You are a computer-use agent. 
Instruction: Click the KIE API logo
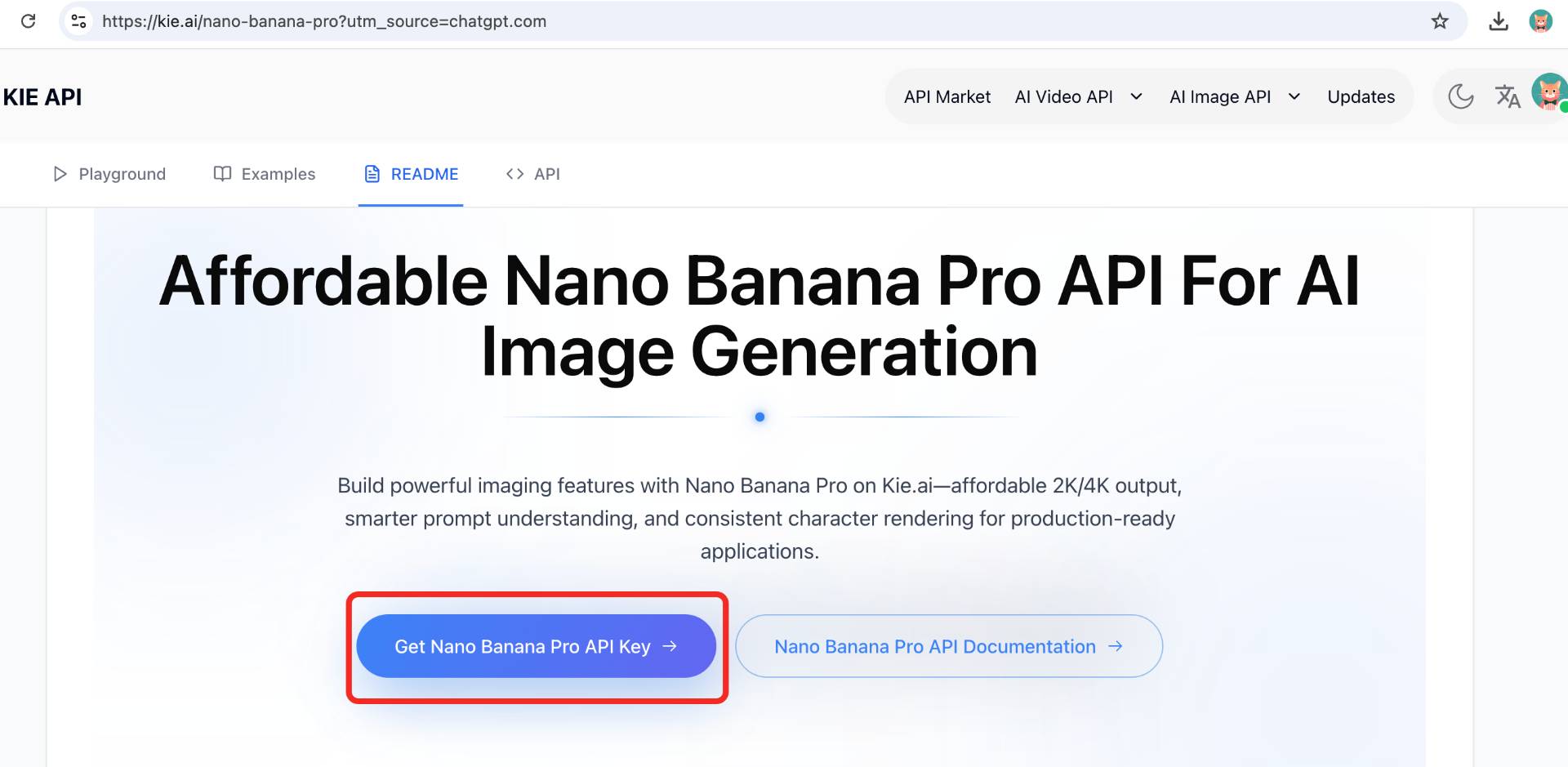pos(42,97)
